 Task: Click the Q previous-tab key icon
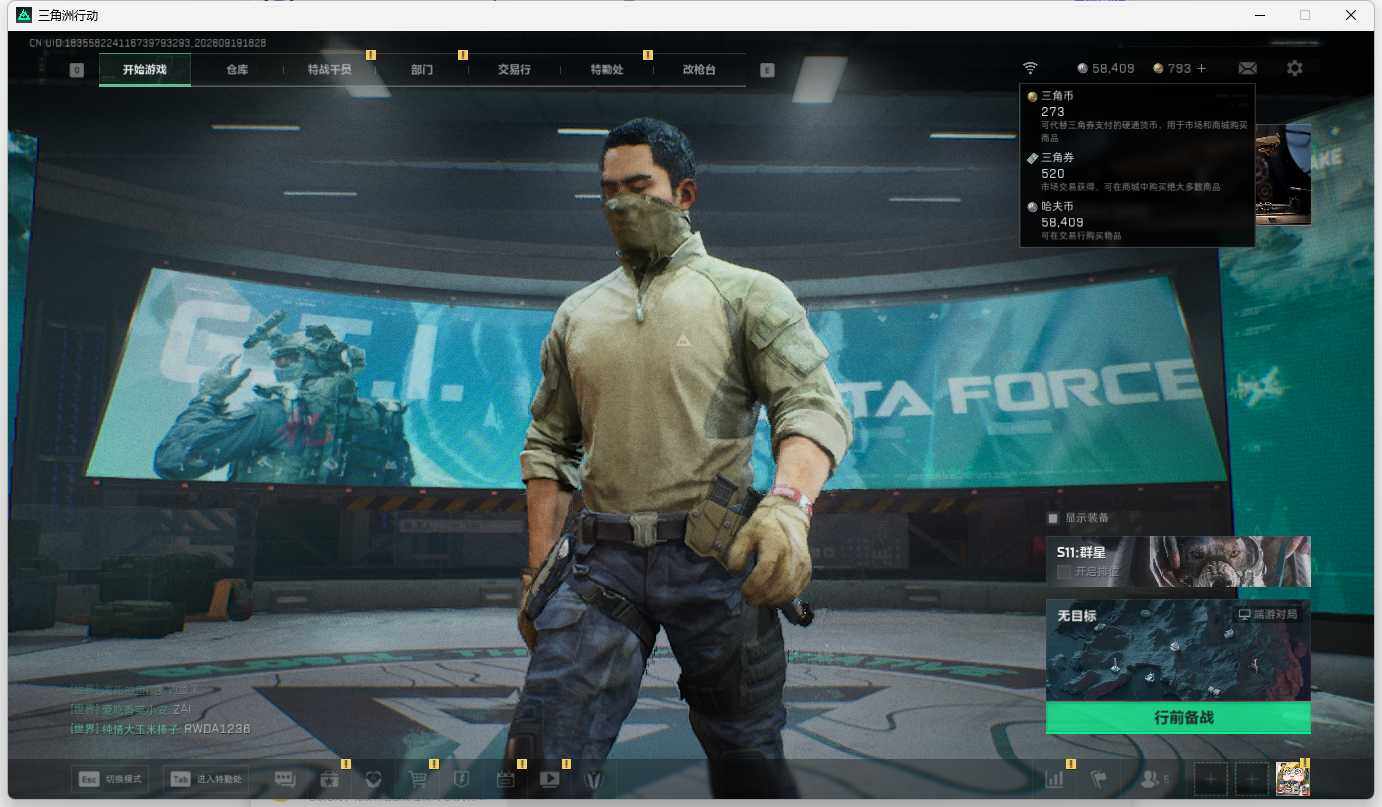coord(77,70)
